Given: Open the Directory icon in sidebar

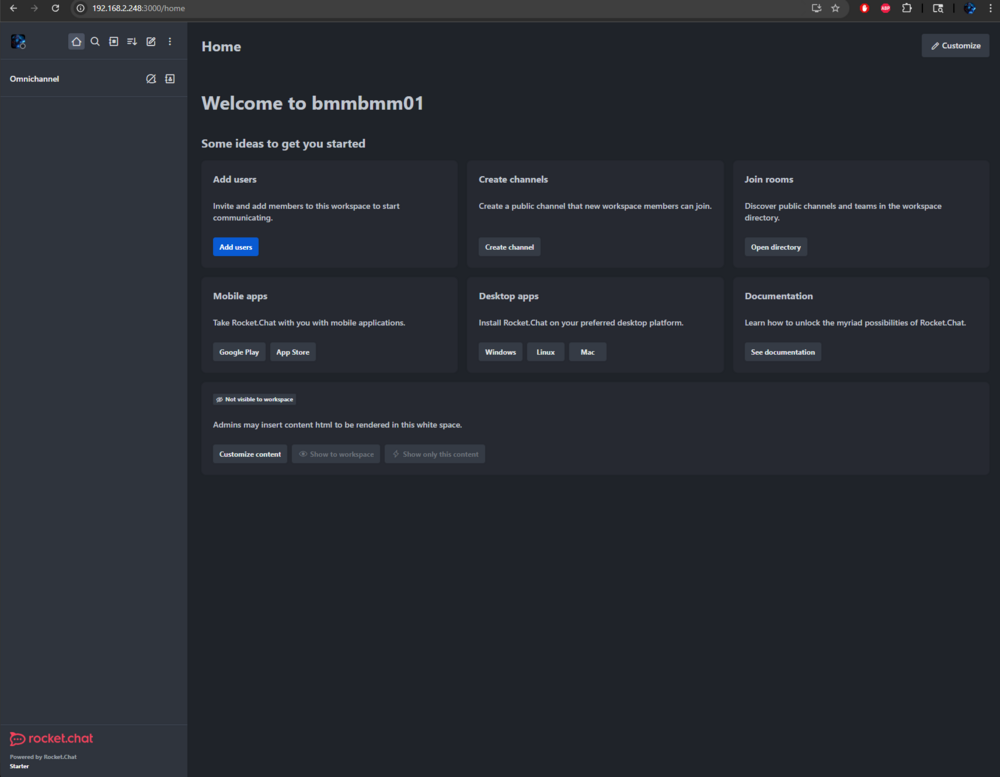Looking at the screenshot, I should 114,41.
